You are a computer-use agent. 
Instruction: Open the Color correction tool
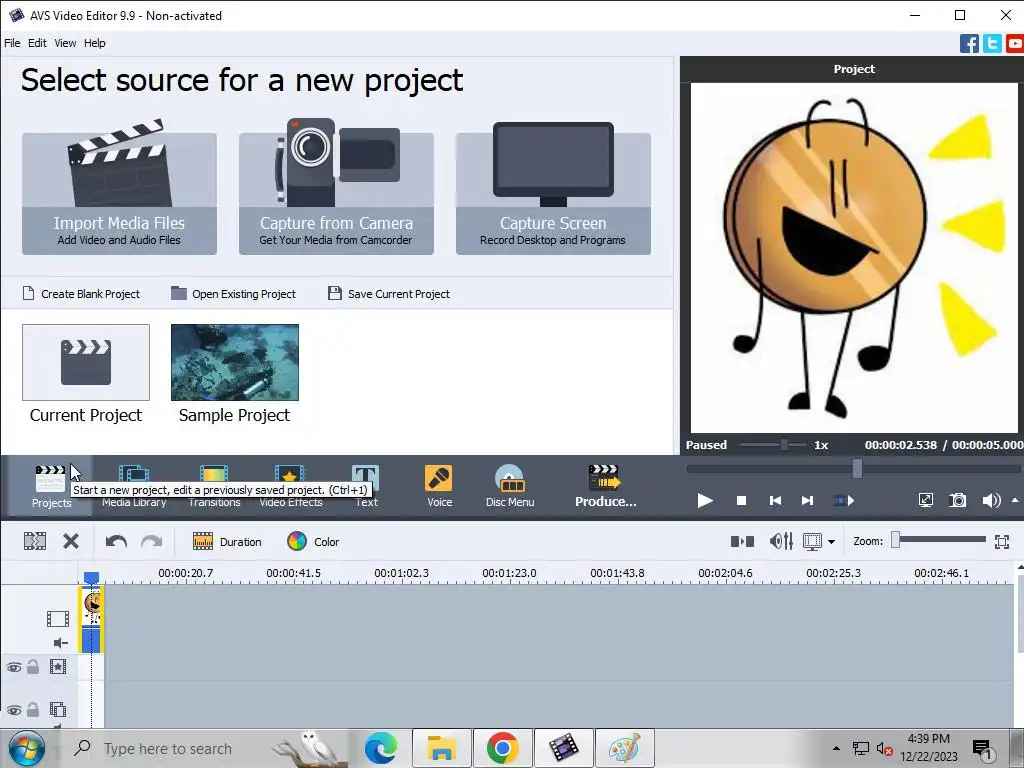tap(313, 541)
